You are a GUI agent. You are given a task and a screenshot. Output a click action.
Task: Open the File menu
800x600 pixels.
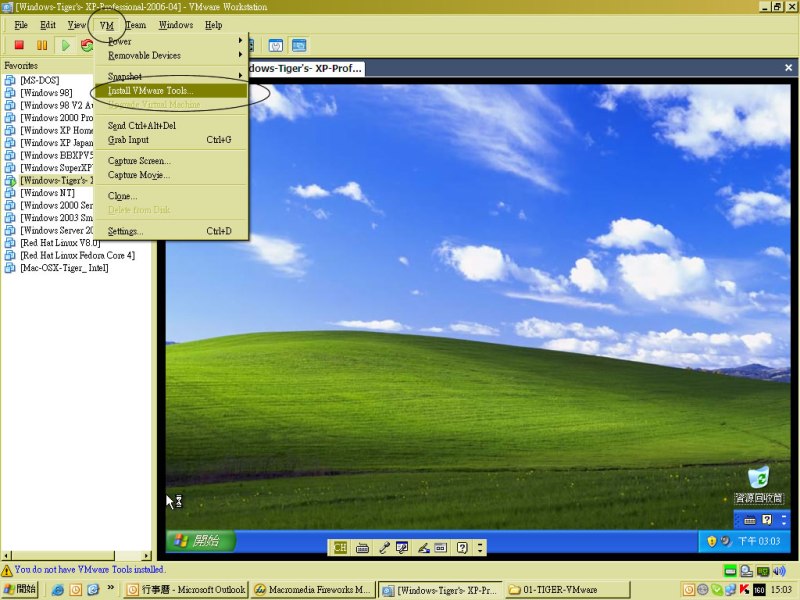click(x=21, y=25)
